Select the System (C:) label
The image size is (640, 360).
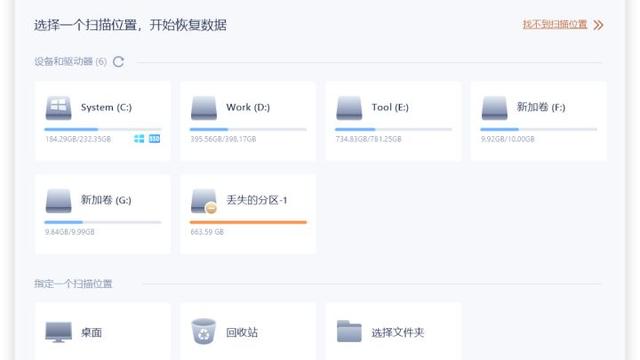coord(106,107)
